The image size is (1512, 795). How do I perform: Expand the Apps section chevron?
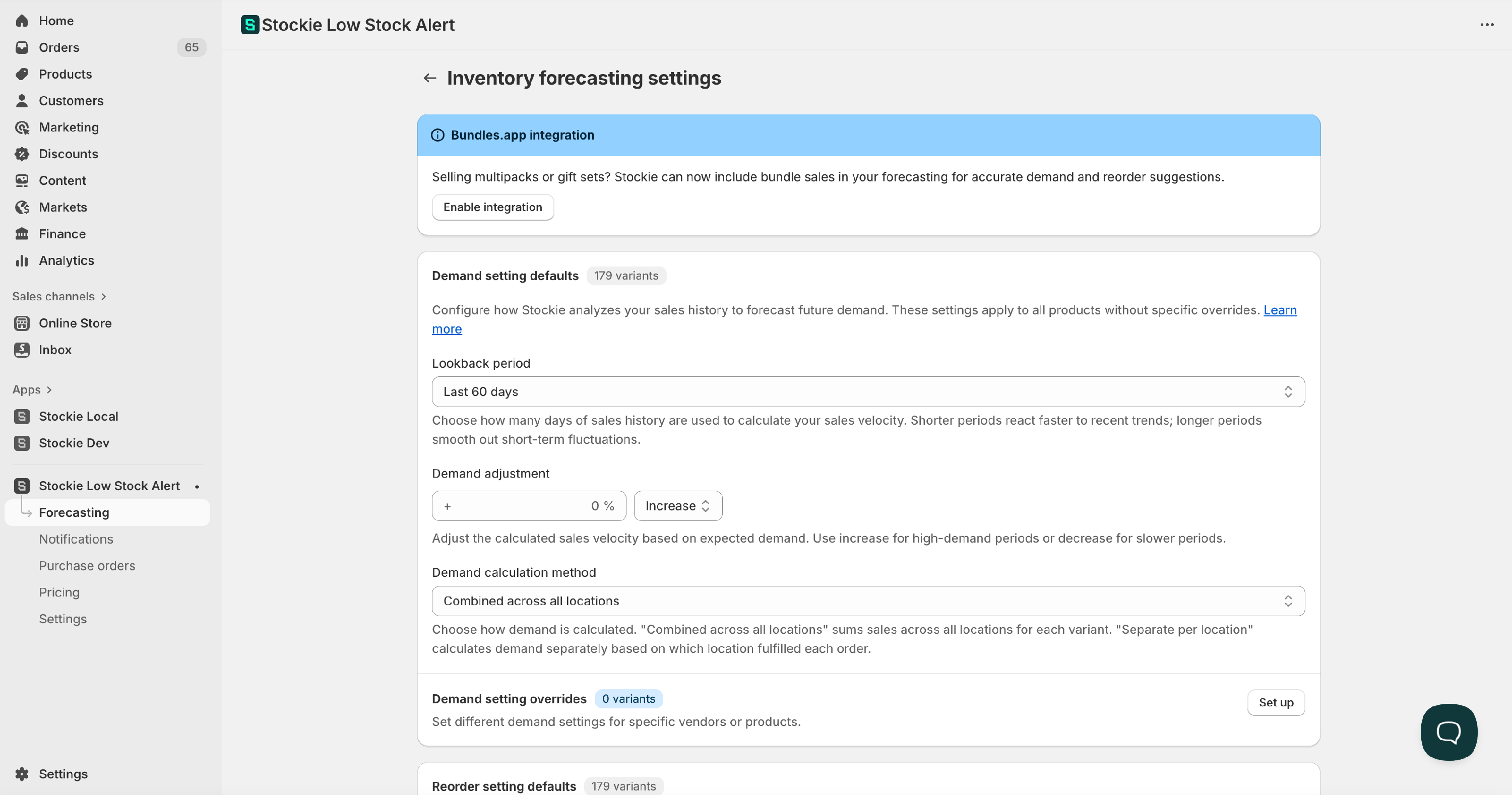tap(49, 389)
